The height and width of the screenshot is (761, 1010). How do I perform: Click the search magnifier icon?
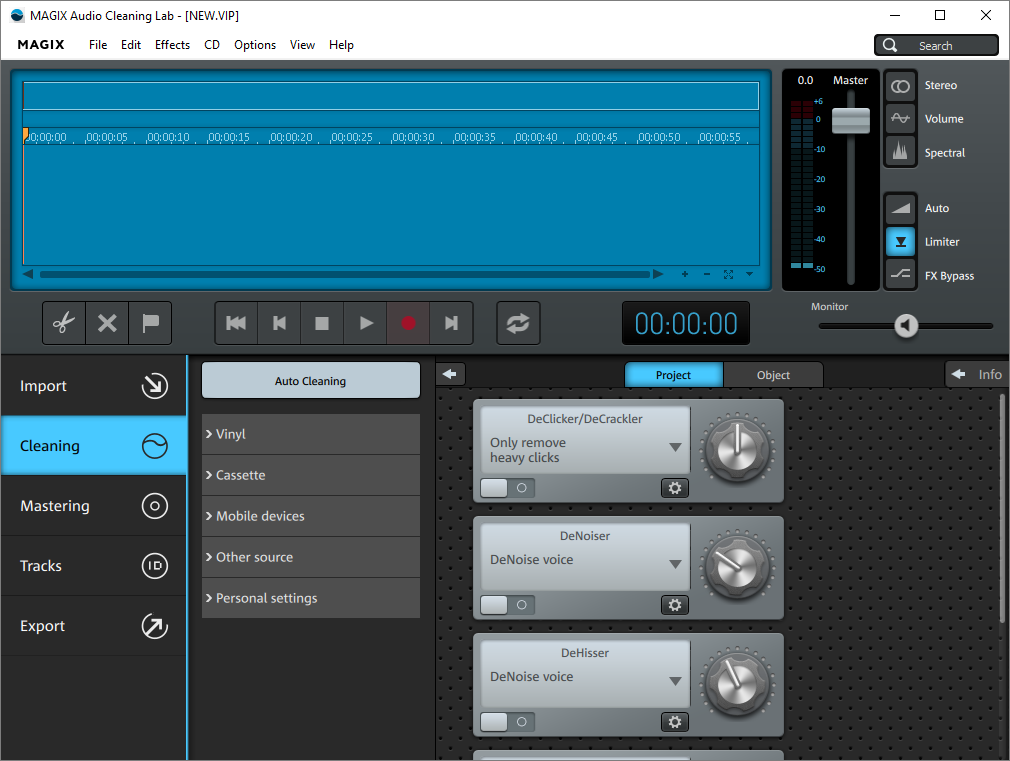click(x=890, y=45)
